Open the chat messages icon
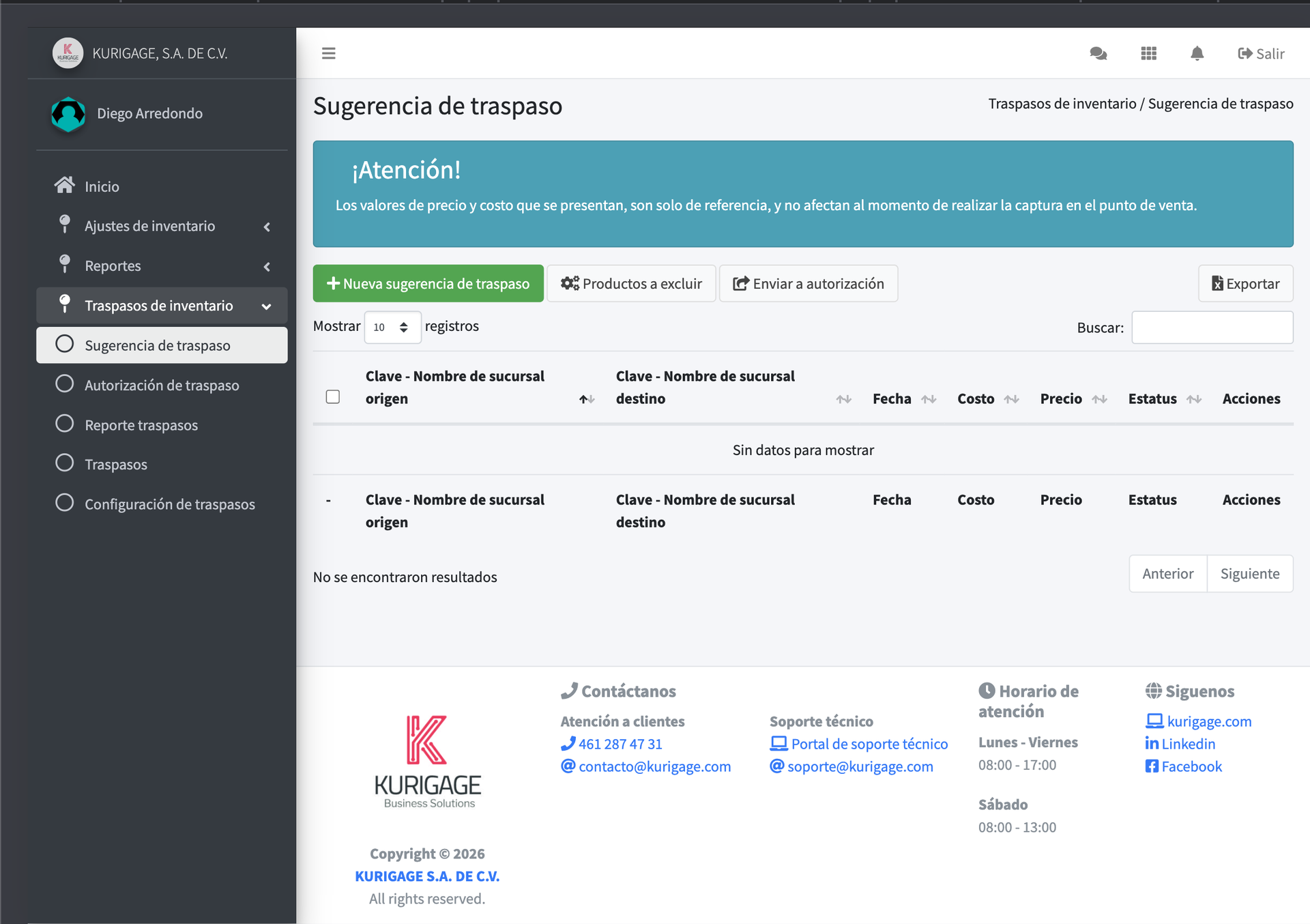 click(x=1098, y=53)
